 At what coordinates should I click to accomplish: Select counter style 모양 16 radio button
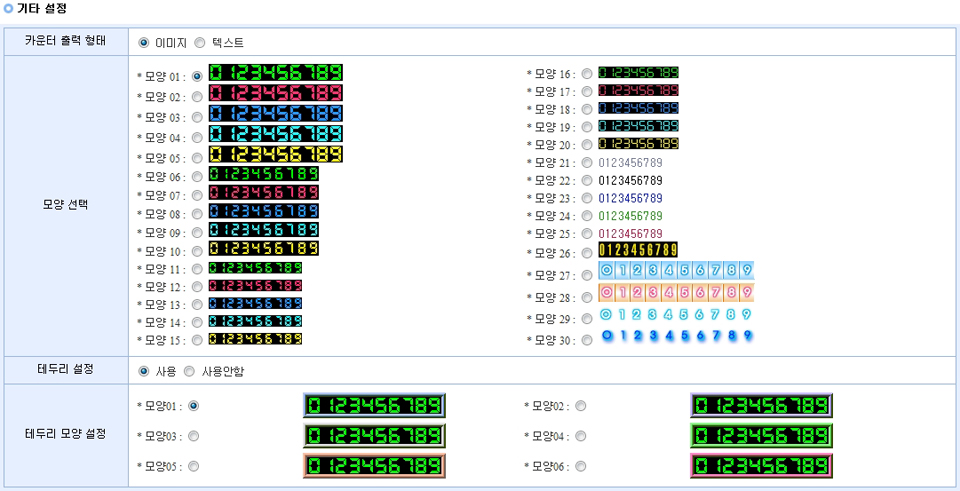pos(587,74)
